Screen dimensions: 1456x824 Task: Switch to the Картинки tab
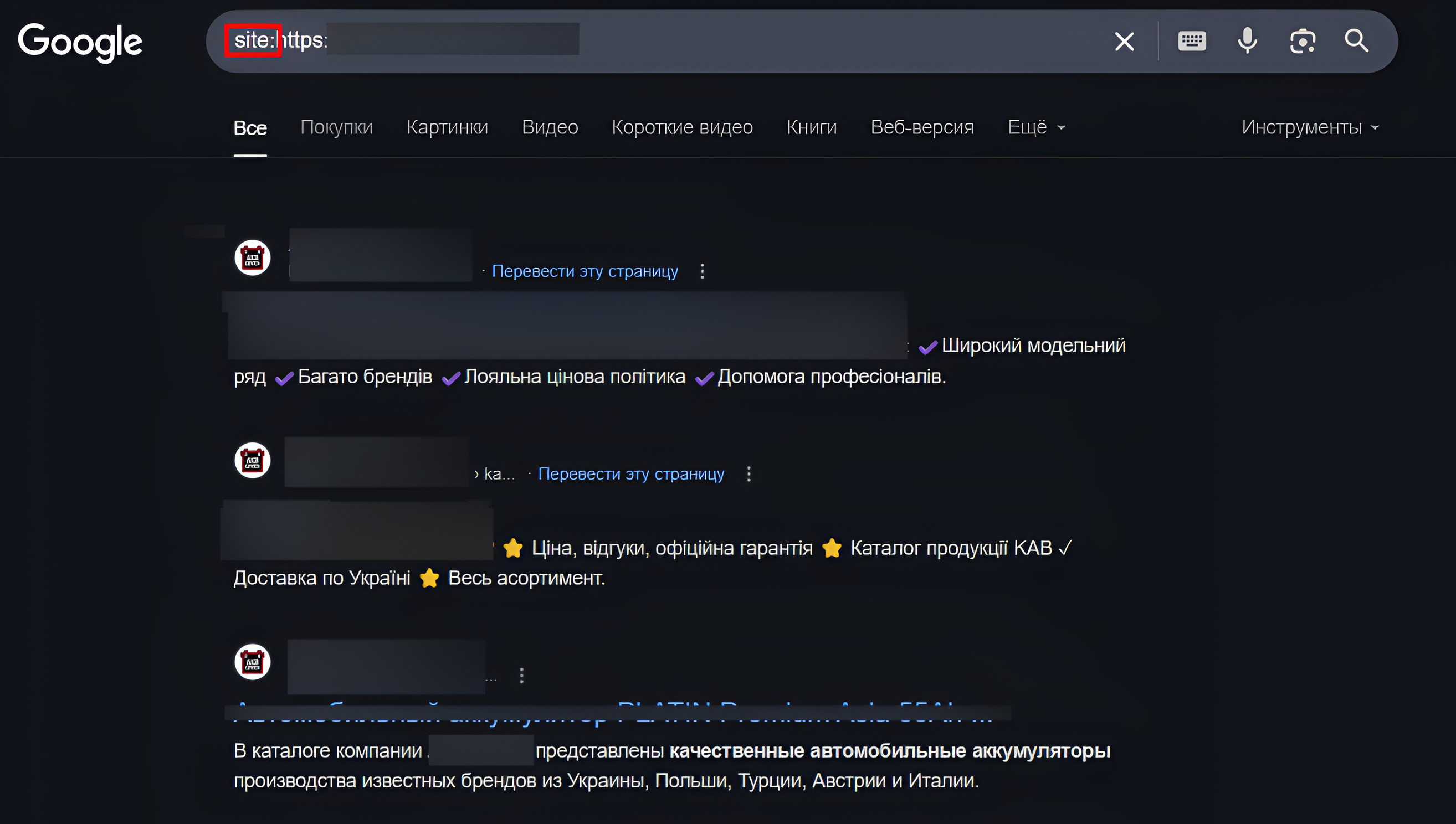[447, 127]
